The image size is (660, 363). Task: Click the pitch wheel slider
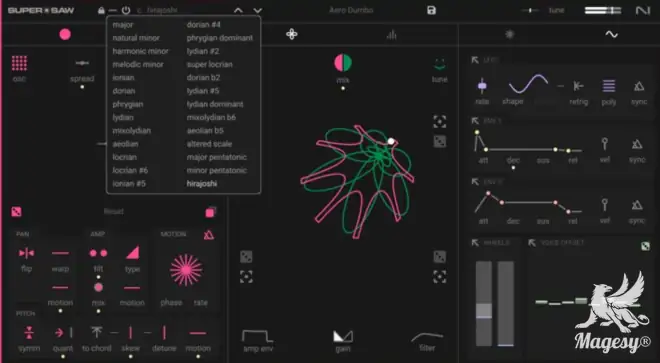click(484, 303)
